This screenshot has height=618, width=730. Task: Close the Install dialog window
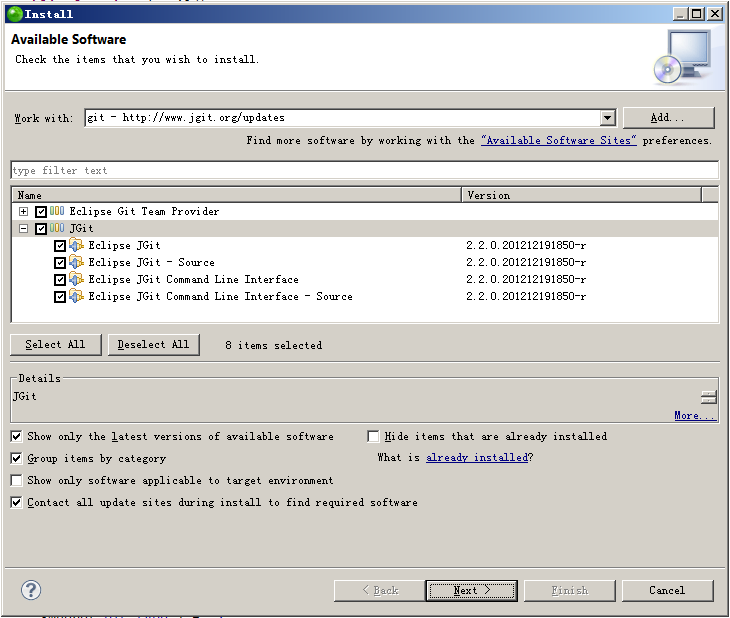(715, 14)
